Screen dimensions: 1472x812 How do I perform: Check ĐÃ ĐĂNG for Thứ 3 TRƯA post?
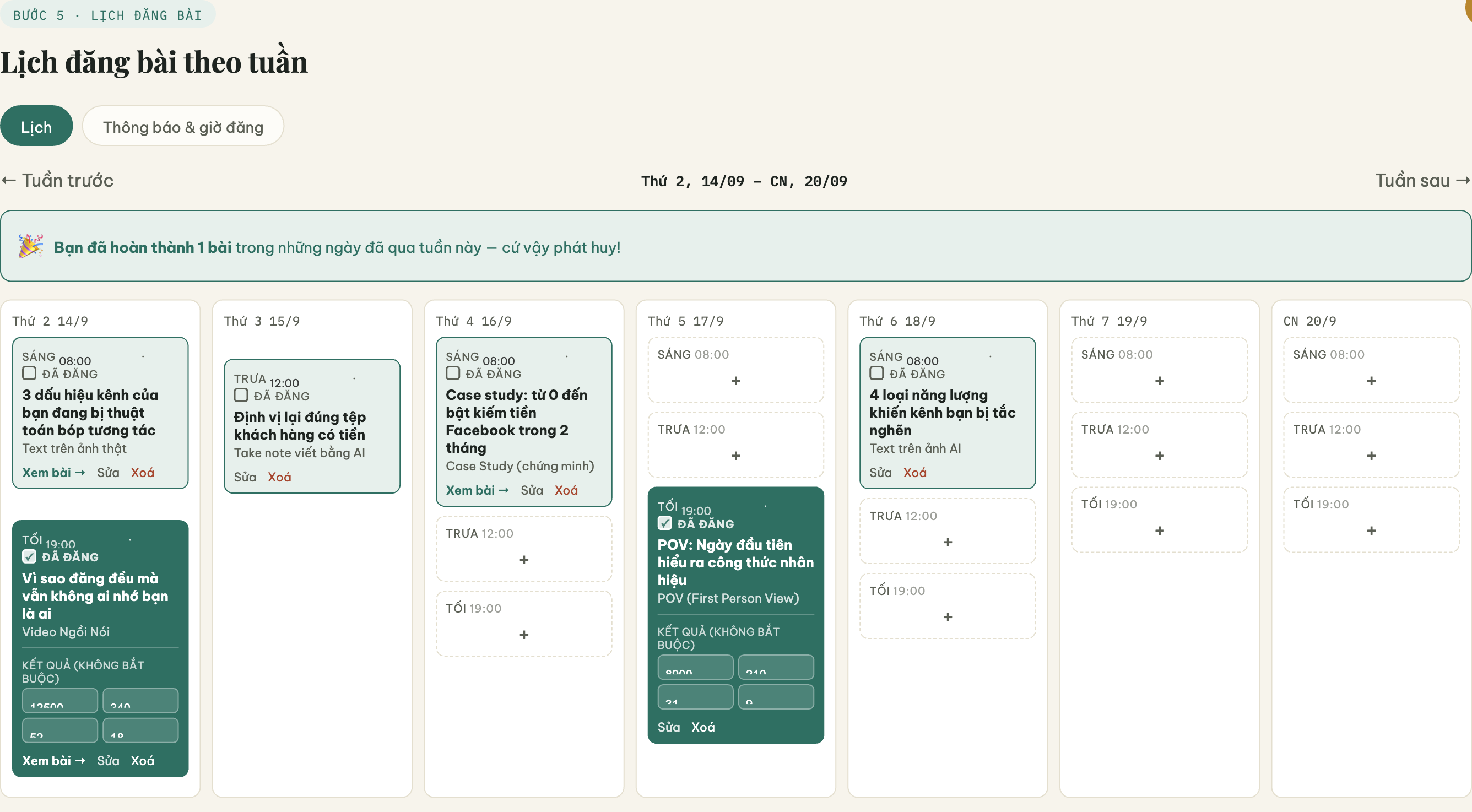pos(241,396)
